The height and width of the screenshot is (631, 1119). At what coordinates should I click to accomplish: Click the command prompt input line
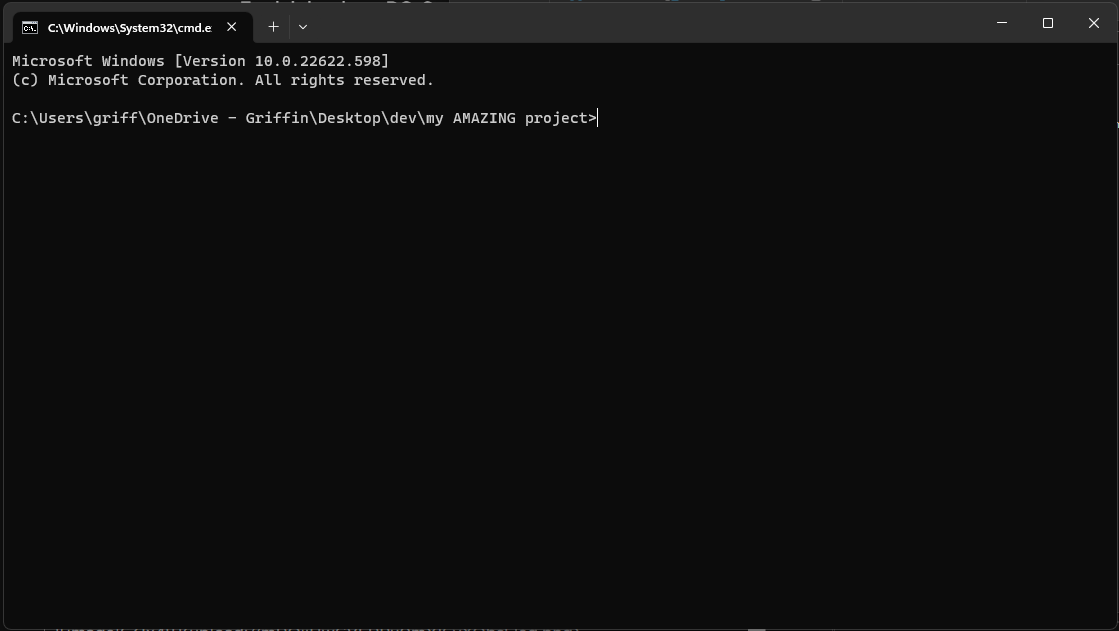coord(300,118)
